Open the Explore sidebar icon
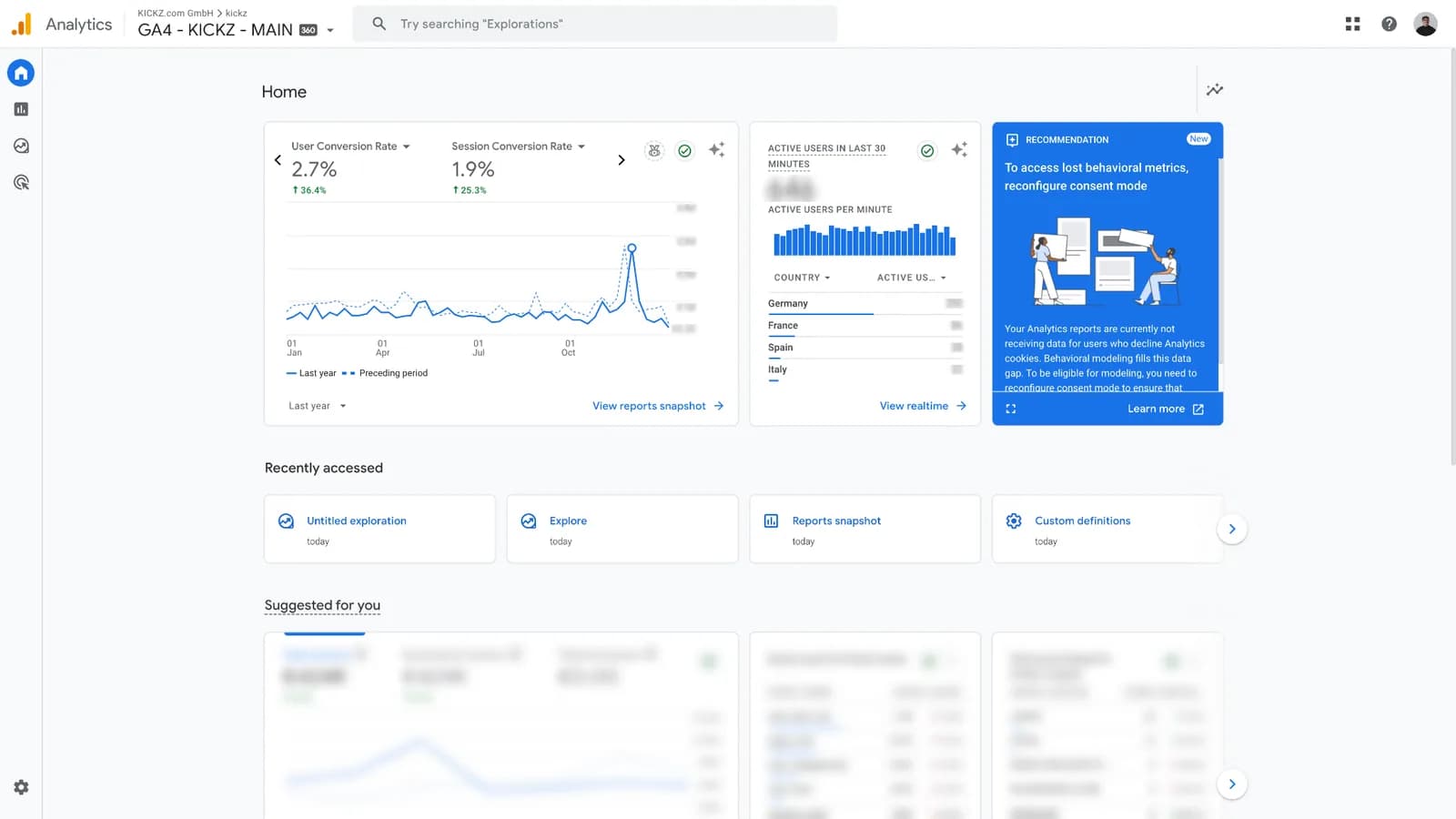The image size is (1456, 819). 21,146
